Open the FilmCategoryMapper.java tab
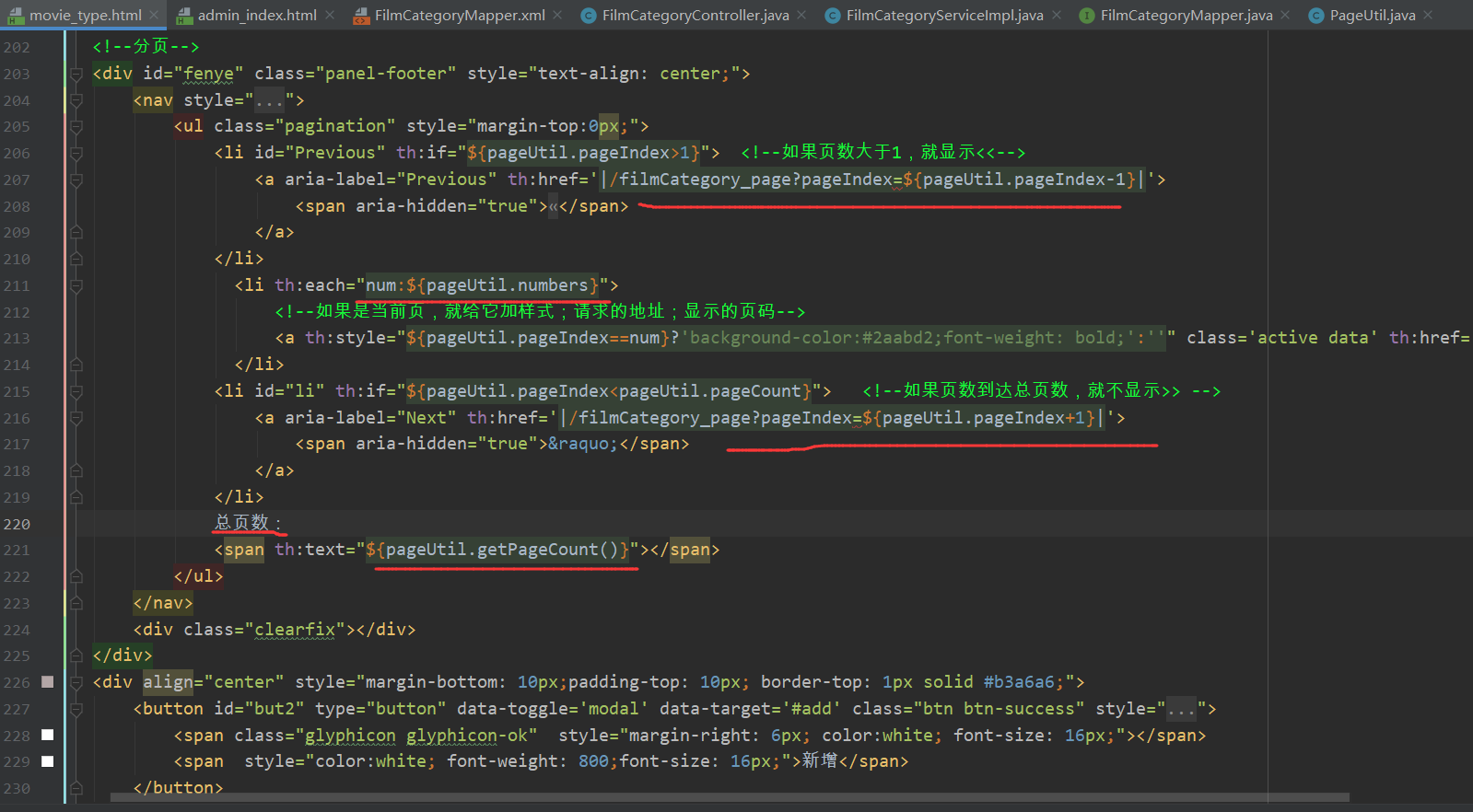This screenshot has width=1473, height=812. click(1187, 15)
